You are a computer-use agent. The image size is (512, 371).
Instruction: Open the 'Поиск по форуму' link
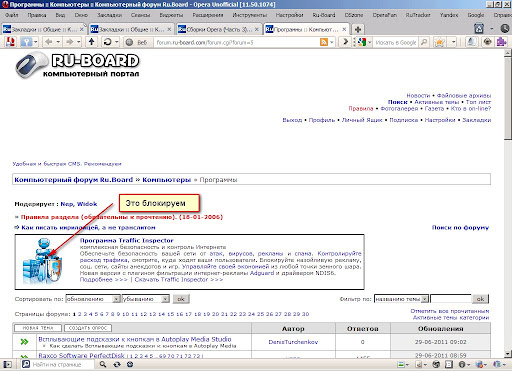[x=460, y=228]
